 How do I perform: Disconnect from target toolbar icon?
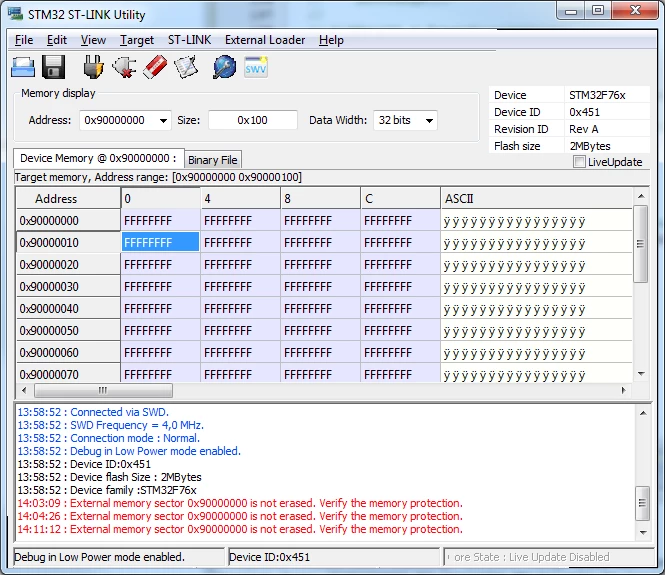click(124, 67)
